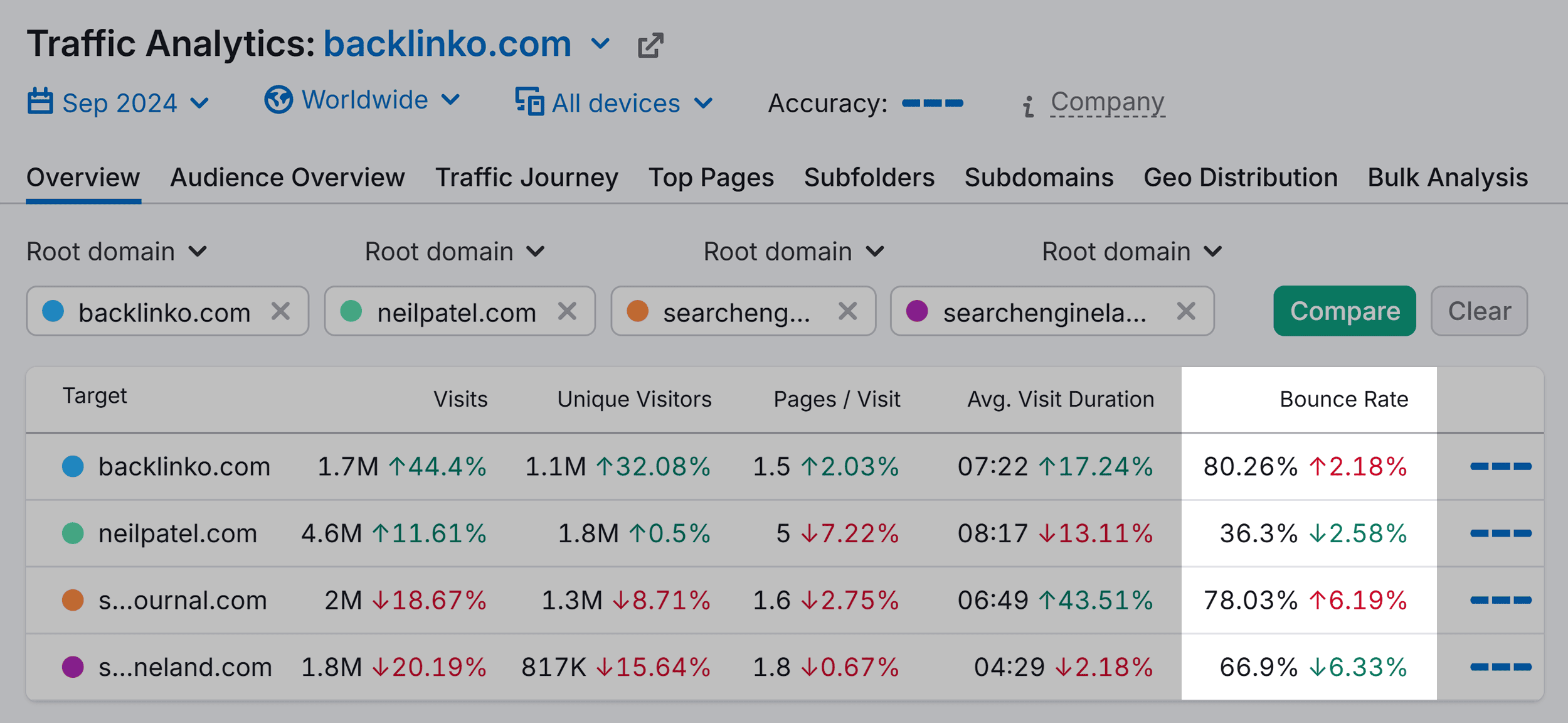The image size is (1568, 723).
Task: Click the 80.26% bounce rate value
Action: tap(1250, 466)
